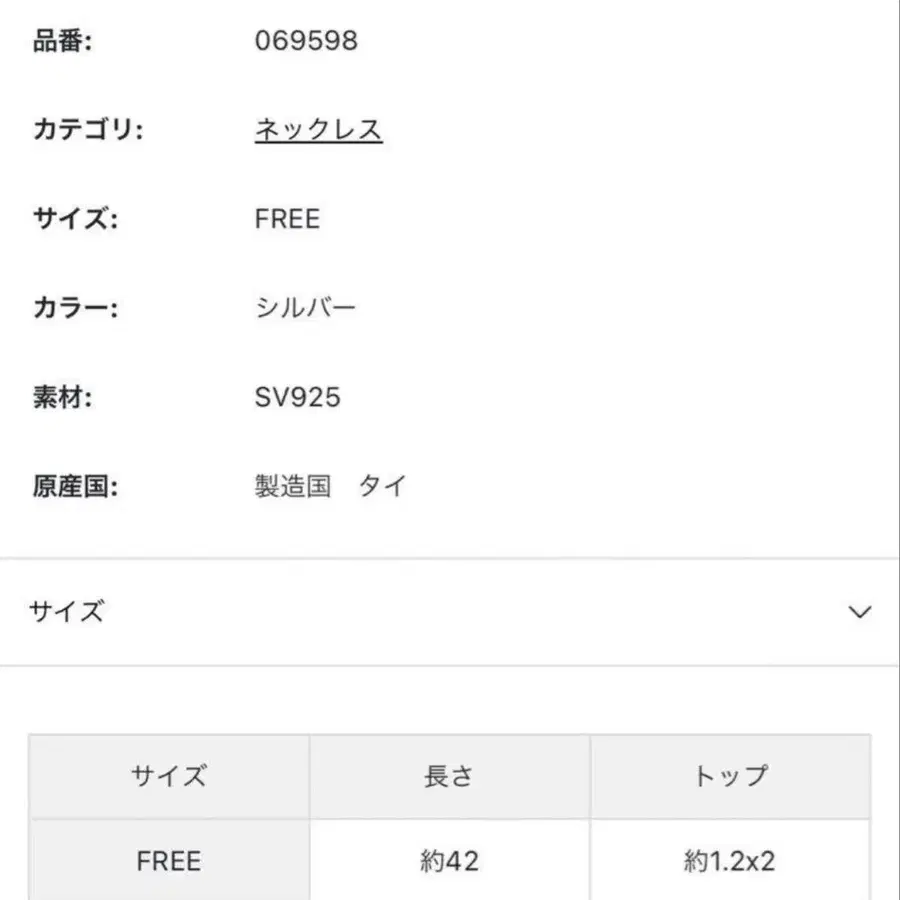Open the ネックレス category link
Screen dimensions: 900x900
(x=318, y=130)
